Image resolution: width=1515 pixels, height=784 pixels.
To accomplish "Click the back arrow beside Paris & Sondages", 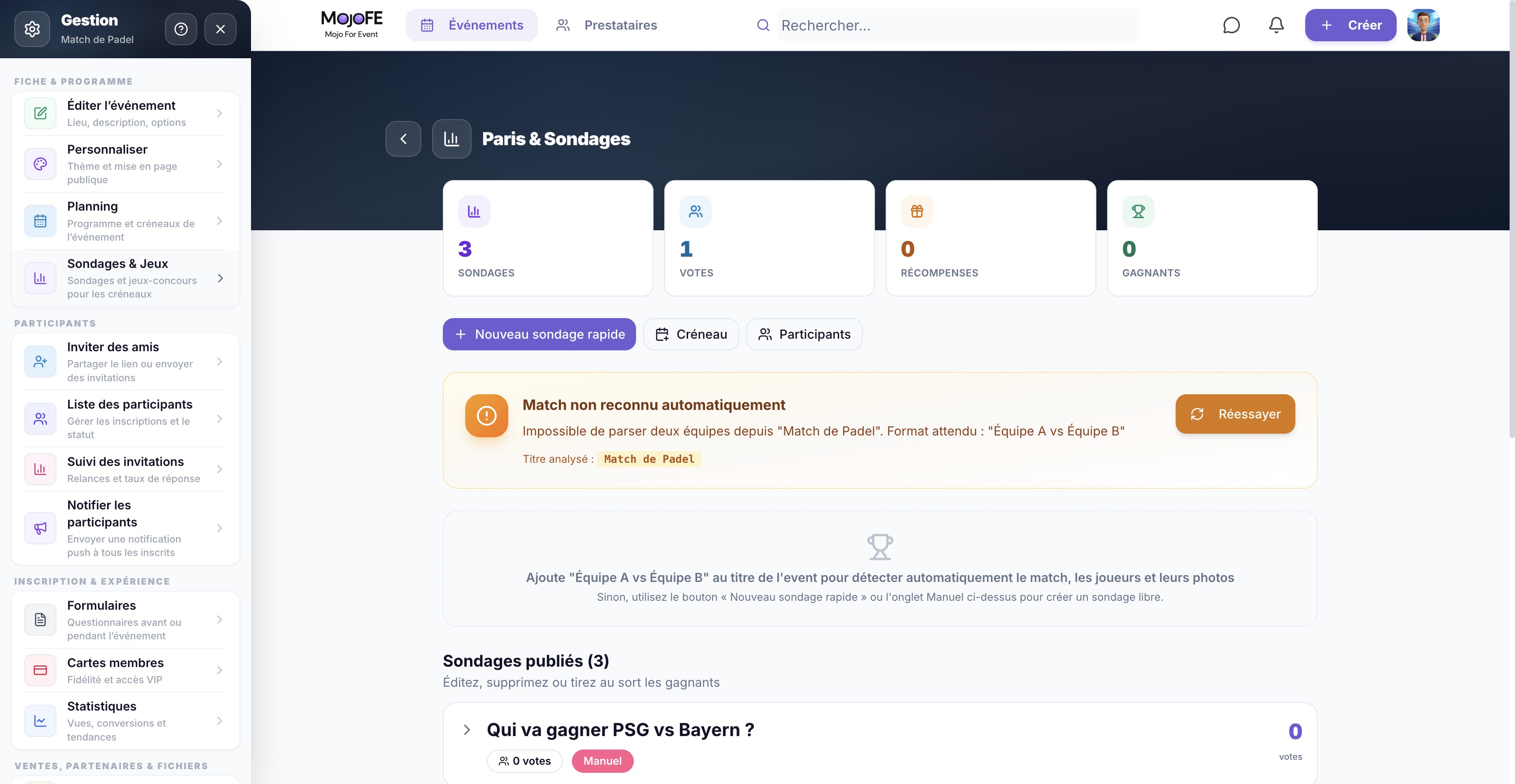I will point(403,139).
